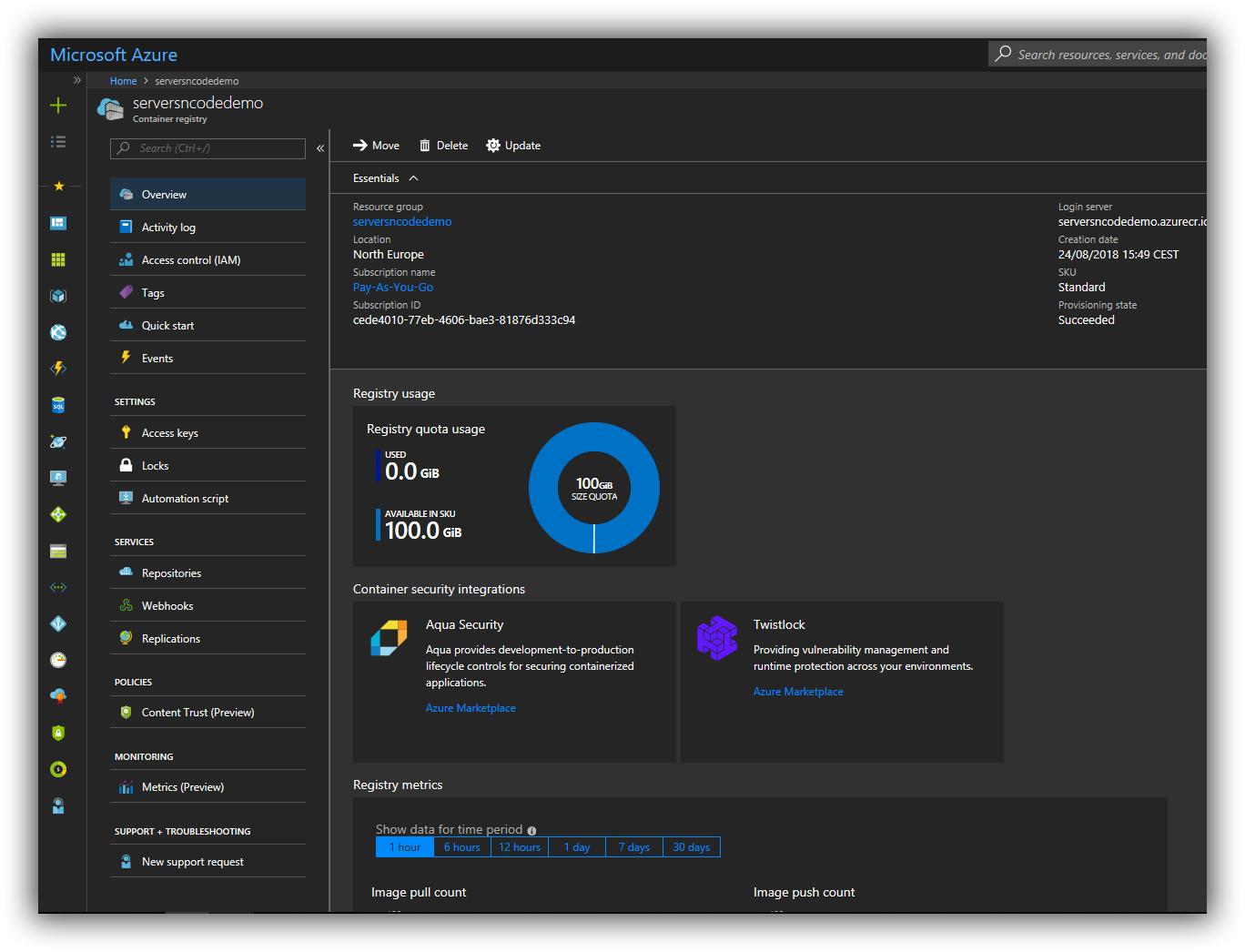The height and width of the screenshot is (952, 1245).
Task: Open the All resources grid icon
Action: tap(58, 259)
